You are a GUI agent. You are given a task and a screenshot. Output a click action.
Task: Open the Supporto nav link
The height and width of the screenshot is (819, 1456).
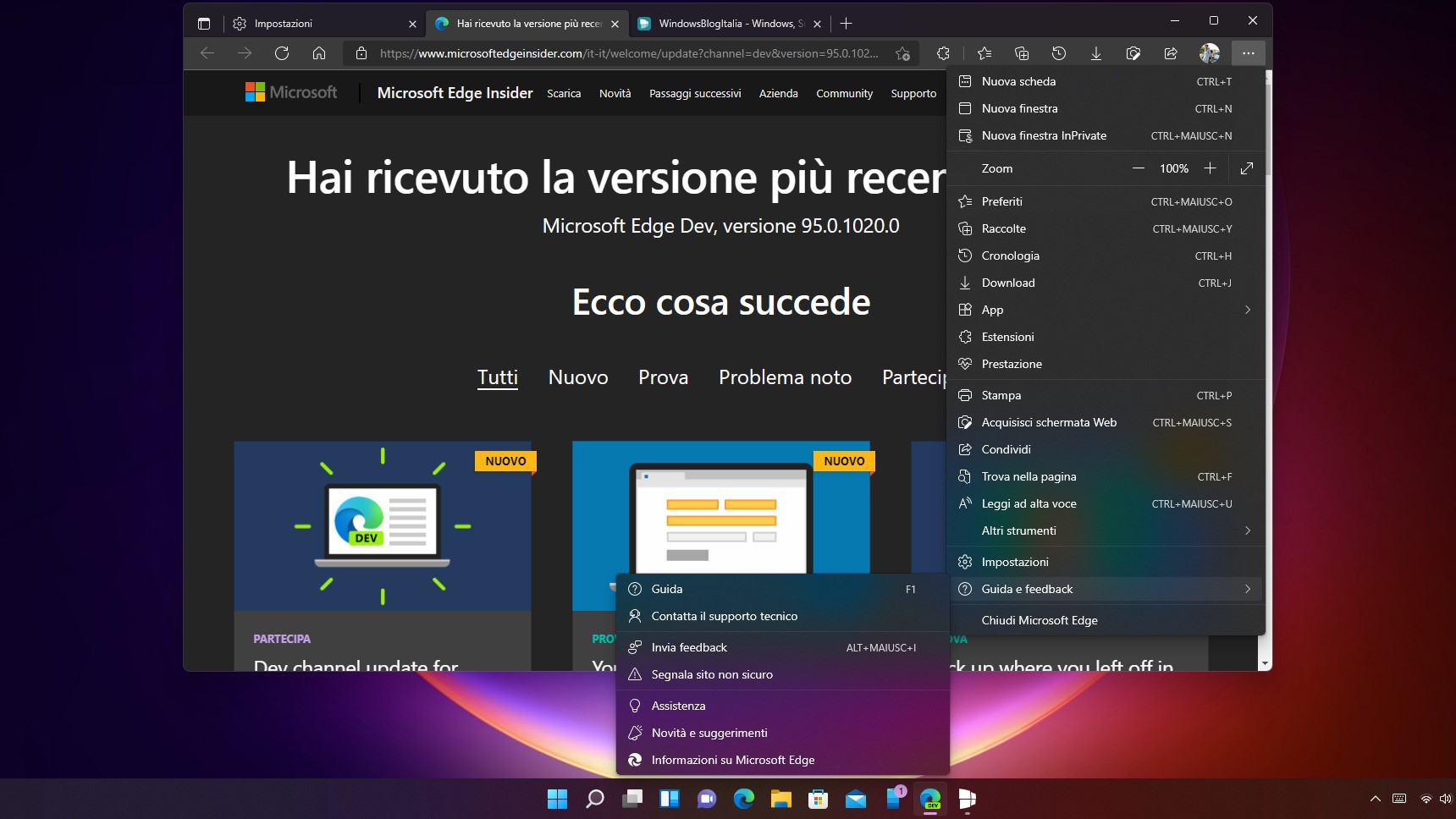point(913,93)
